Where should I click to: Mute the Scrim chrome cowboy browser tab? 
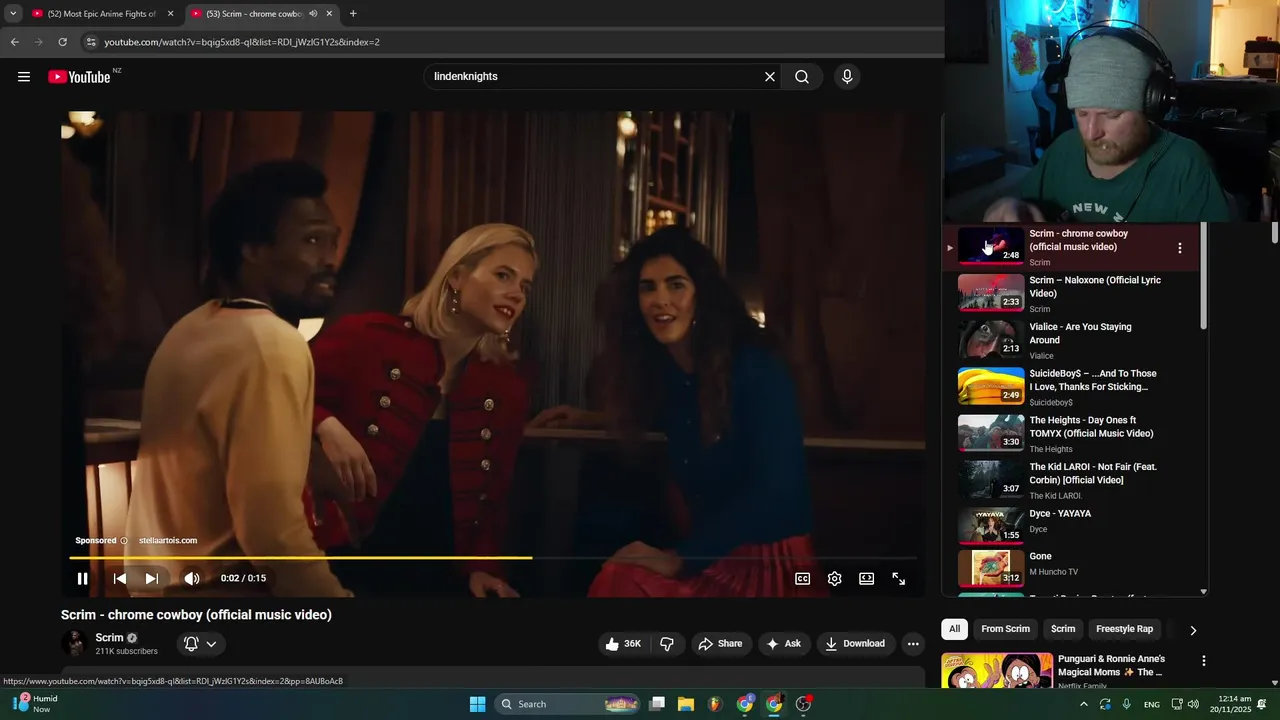313,14
